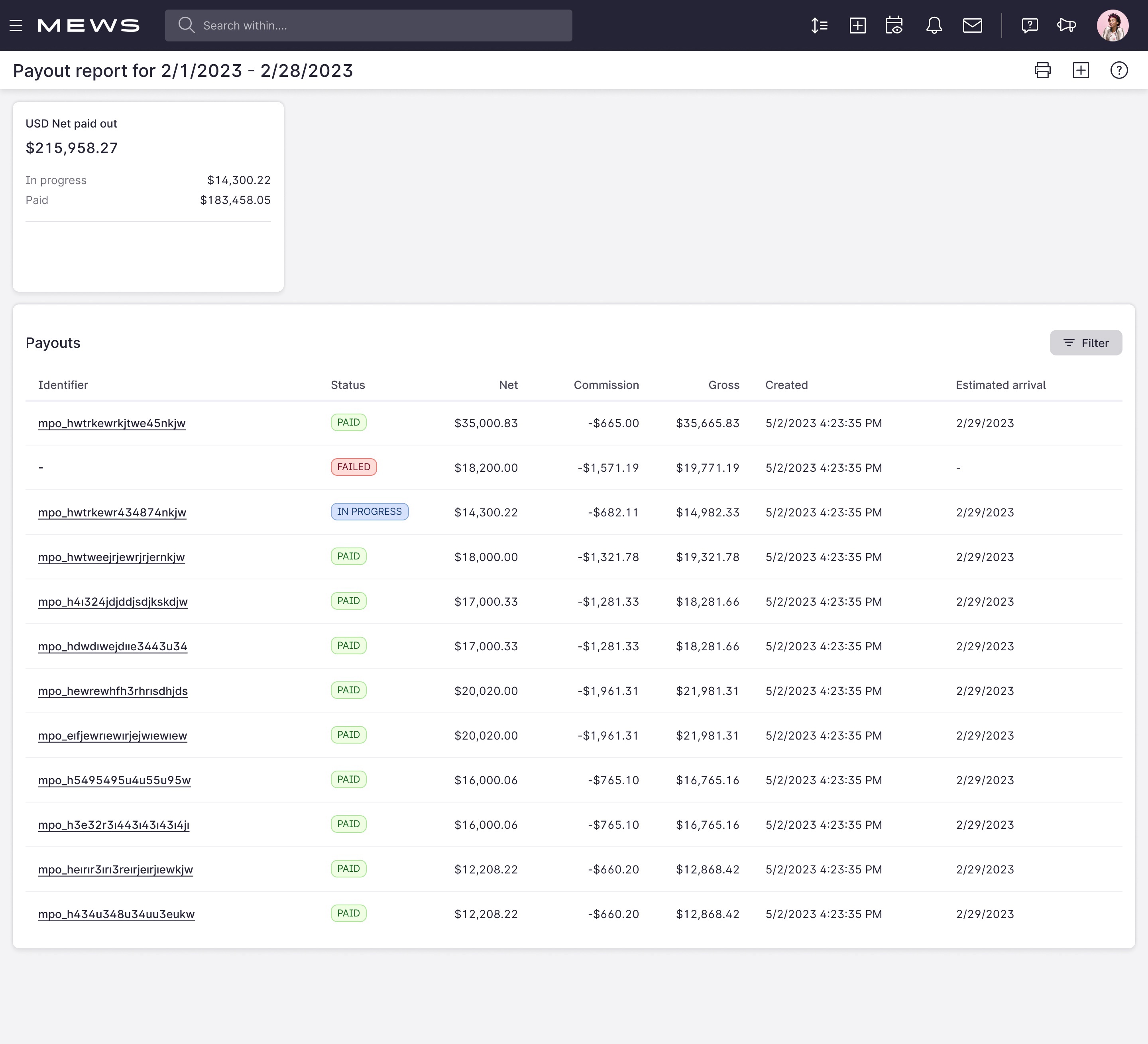Image resolution: width=1148 pixels, height=1044 pixels.
Task: Open the messages envelope icon
Action: tap(973, 25)
